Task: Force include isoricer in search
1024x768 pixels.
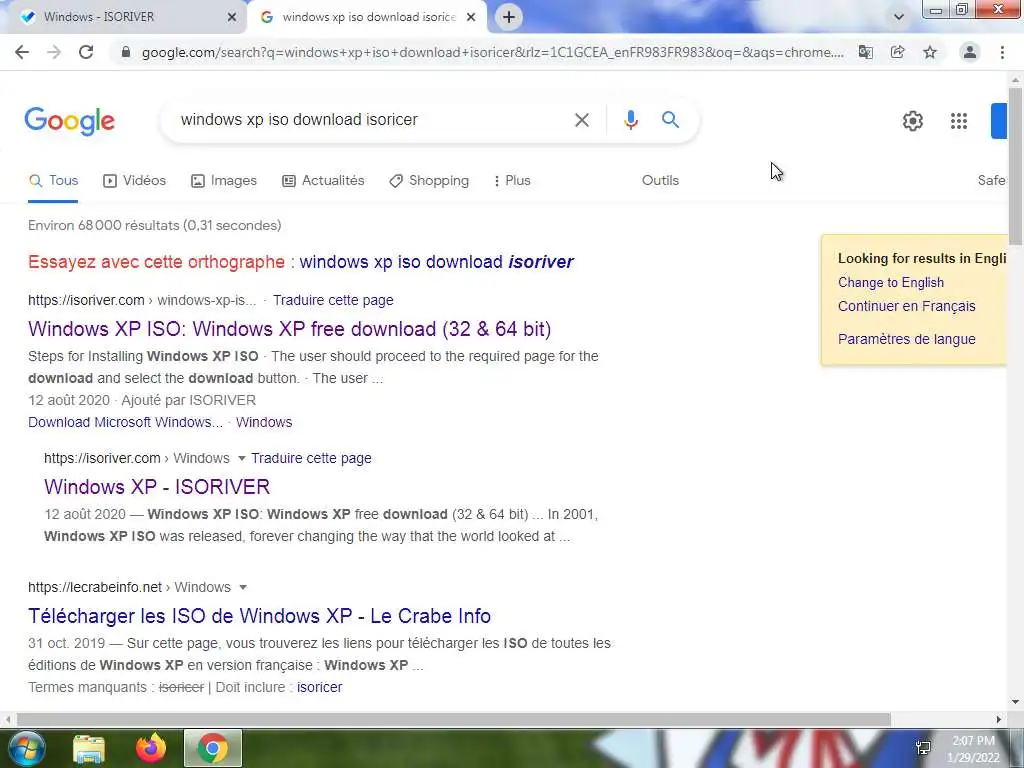Action: pyautogui.click(x=319, y=688)
